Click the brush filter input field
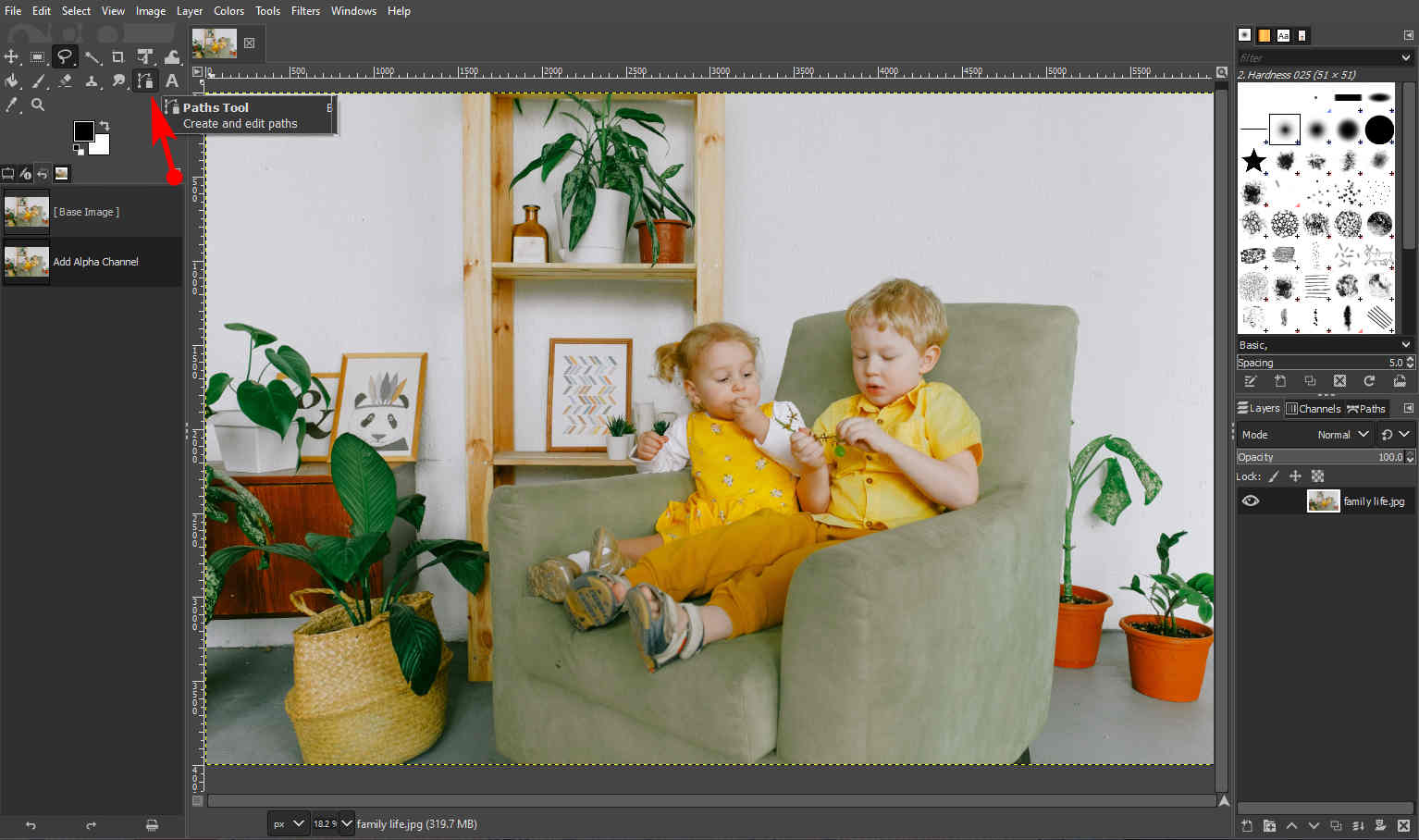The height and width of the screenshot is (840, 1419). click(1316, 57)
